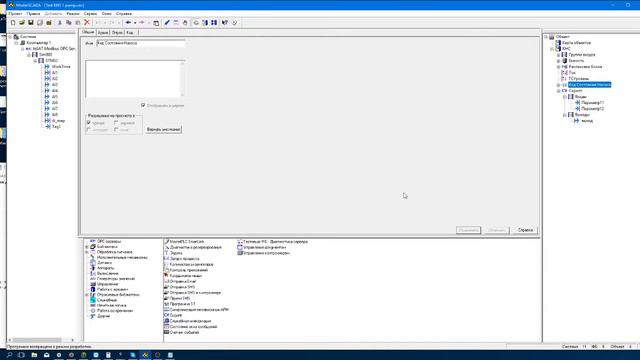Image resolution: width=640 pixels, height=360 pixels.
Task: Open the Правка menu
Action: 33,14
